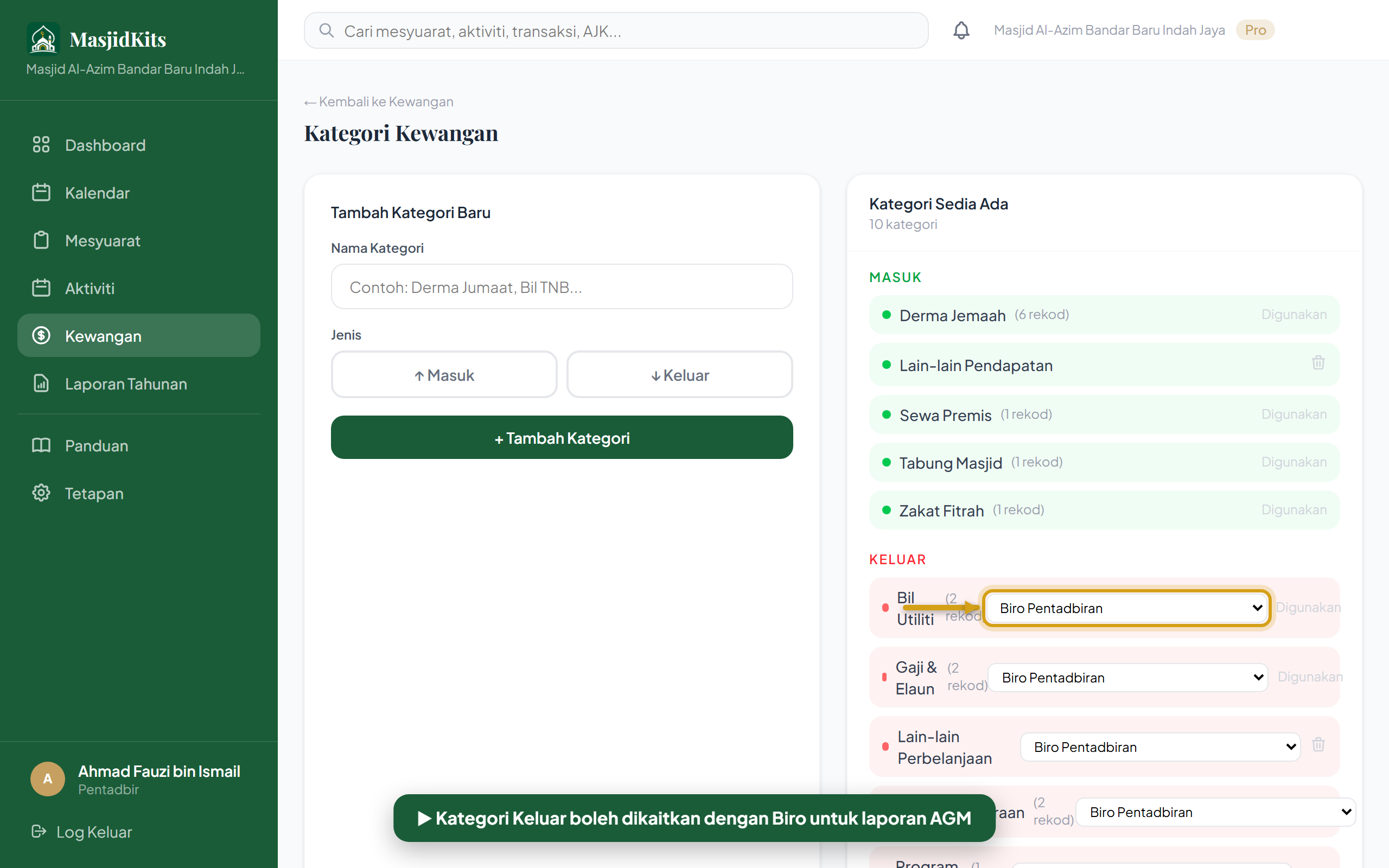
Task: Open the Mesyuarat section
Action: pyautogui.click(x=139, y=240)
